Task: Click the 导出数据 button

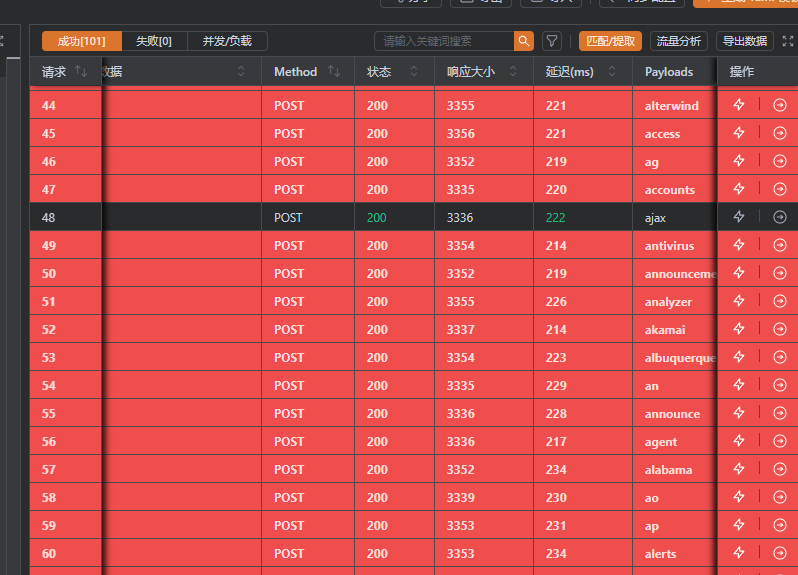Action: click(x=745, y=41)
